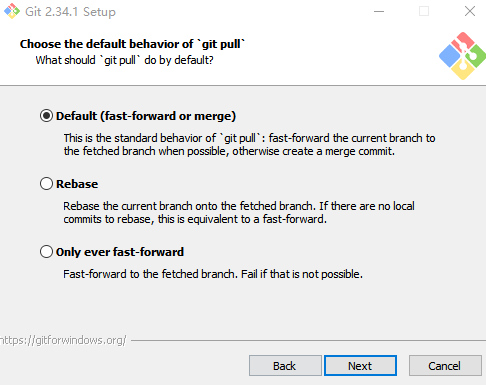Screen dimensions: 486x385
Task: Click the description text under Rebase
Action: coord(239,212)
